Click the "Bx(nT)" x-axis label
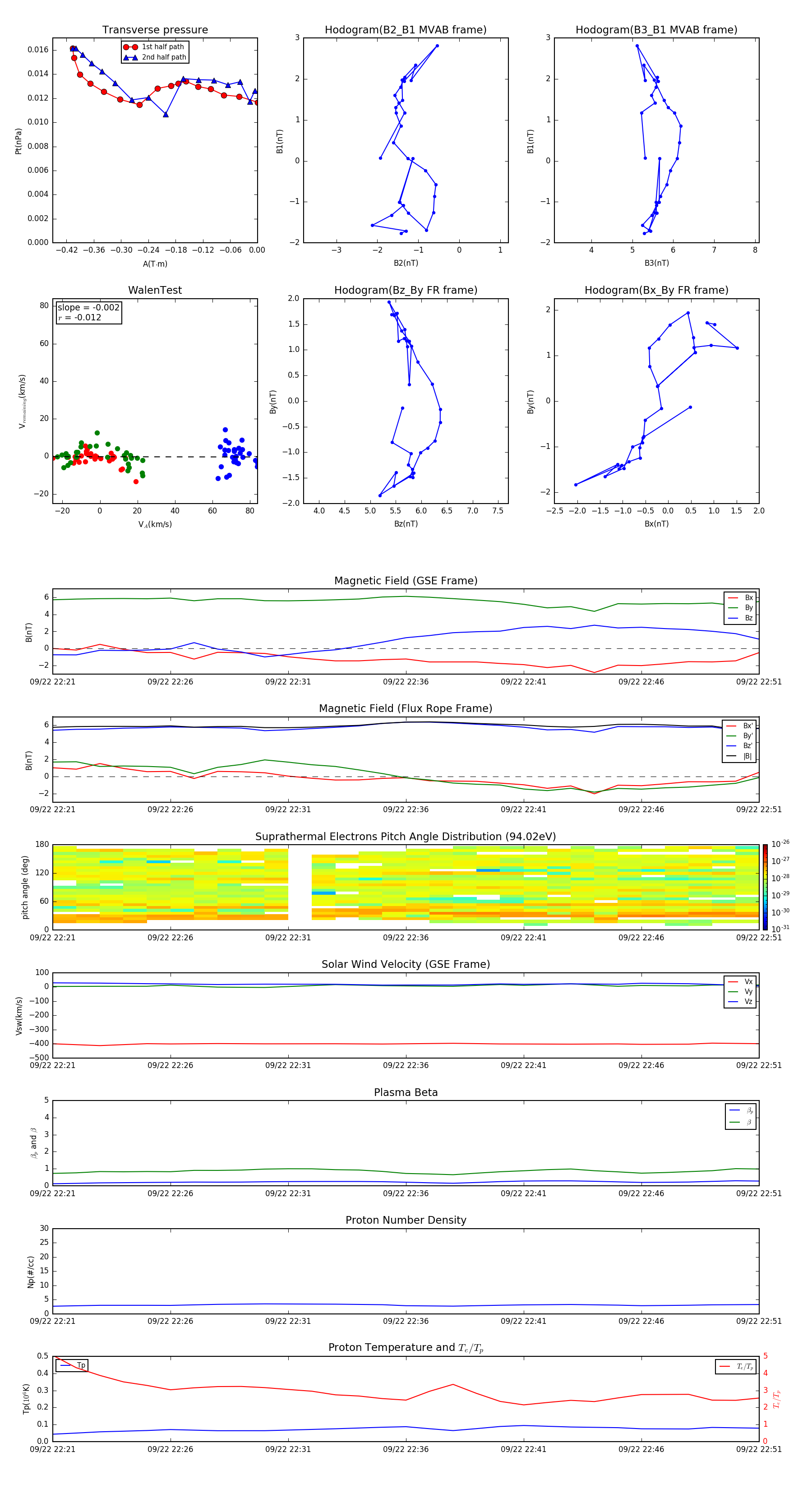 pos(656,524)
